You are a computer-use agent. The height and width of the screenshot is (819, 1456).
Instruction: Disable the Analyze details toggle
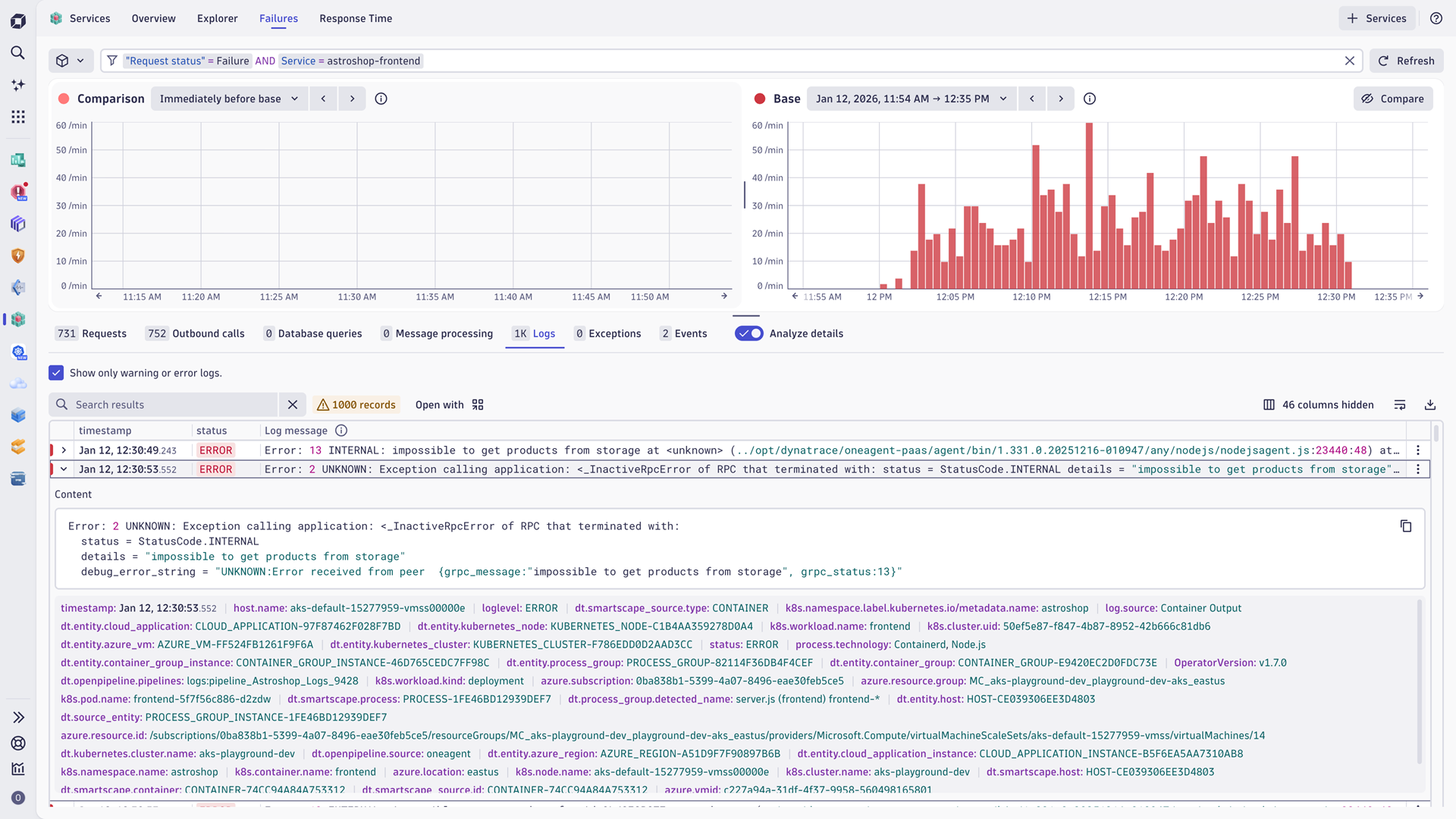coord(748,333)
